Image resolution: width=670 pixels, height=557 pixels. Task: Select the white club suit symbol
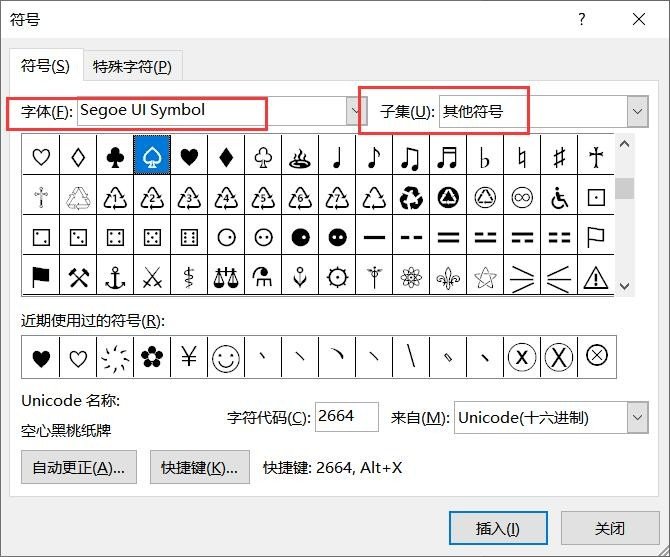pyautogui.click(x=263, y=156)
